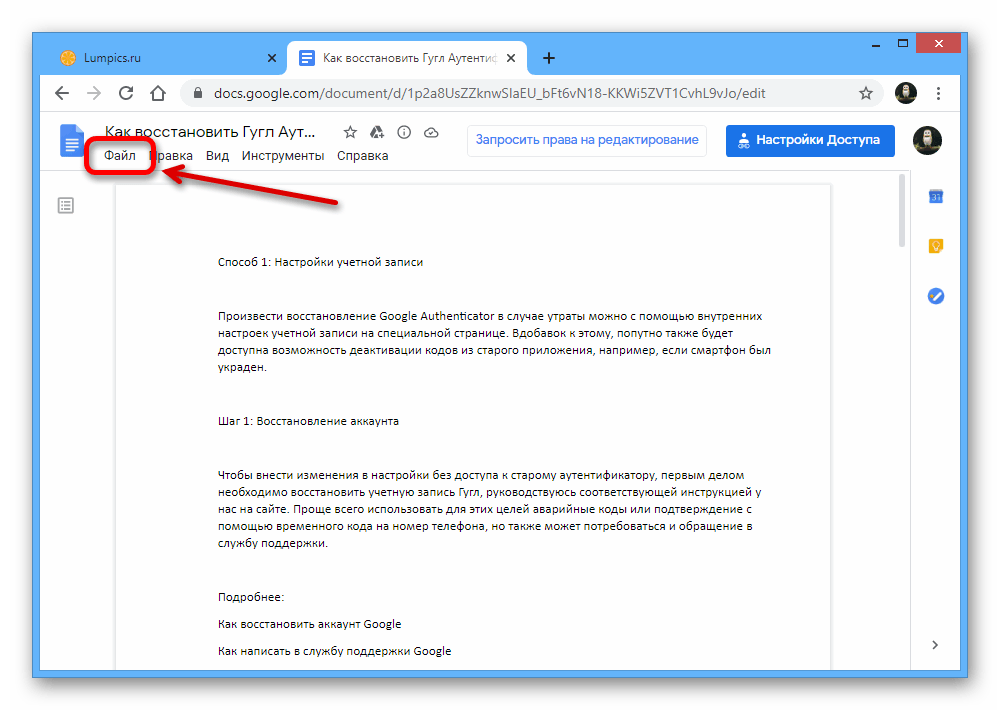Open Google Tasks side panel
Viewport: 1000px width, 710px height.
click(936, 296)
